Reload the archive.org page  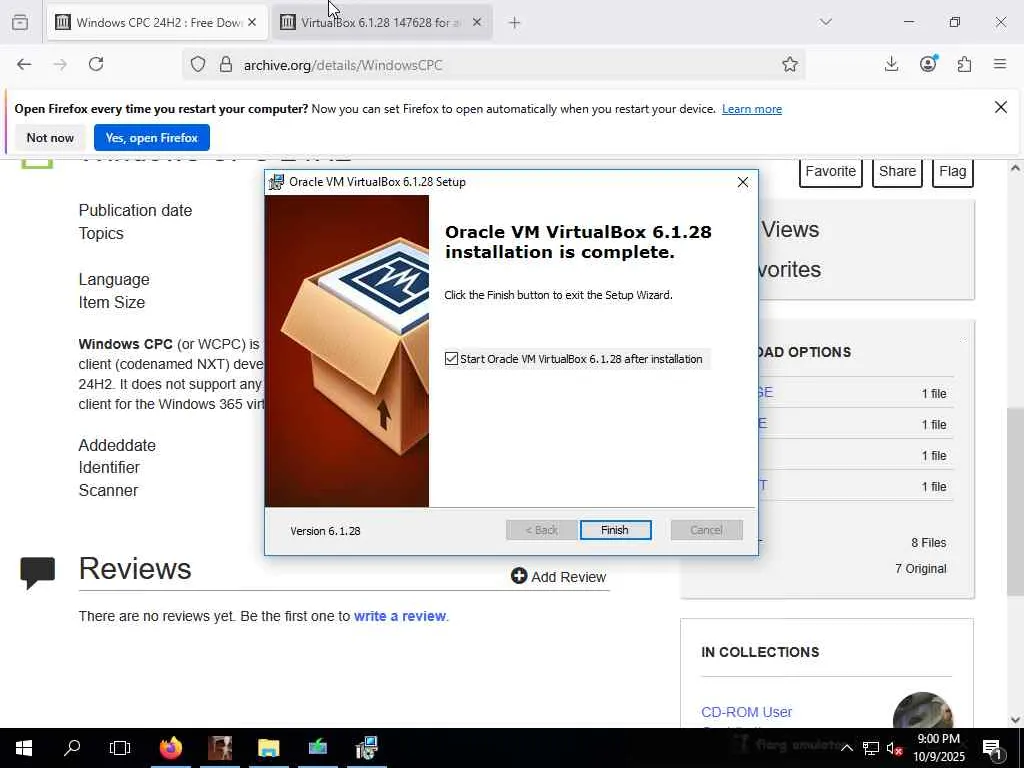[96, 64]
